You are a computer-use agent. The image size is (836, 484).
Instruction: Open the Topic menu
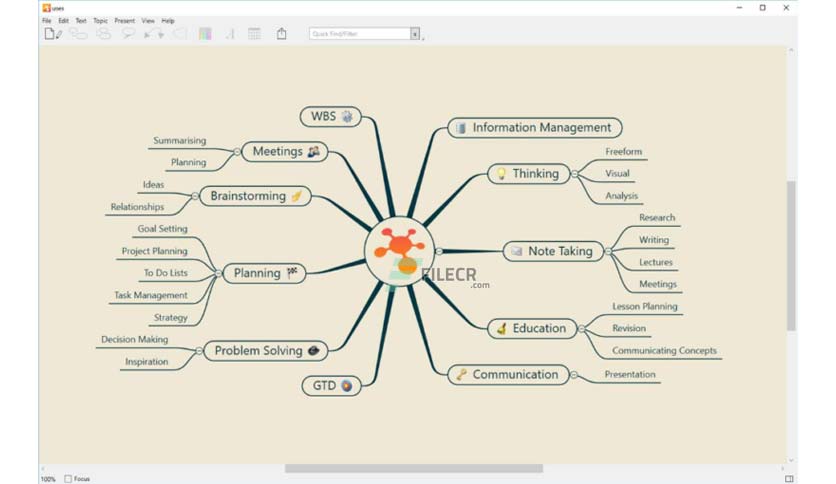tap(100, 21)
